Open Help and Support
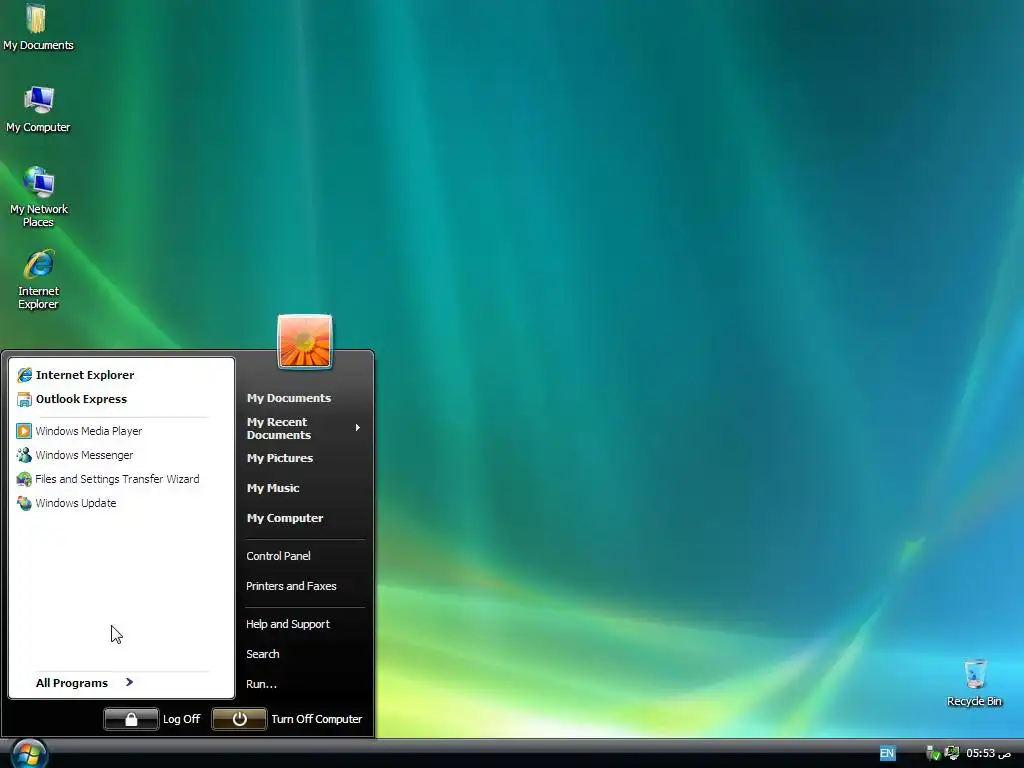Screen dimensions: 1024x768 [288, 624]
